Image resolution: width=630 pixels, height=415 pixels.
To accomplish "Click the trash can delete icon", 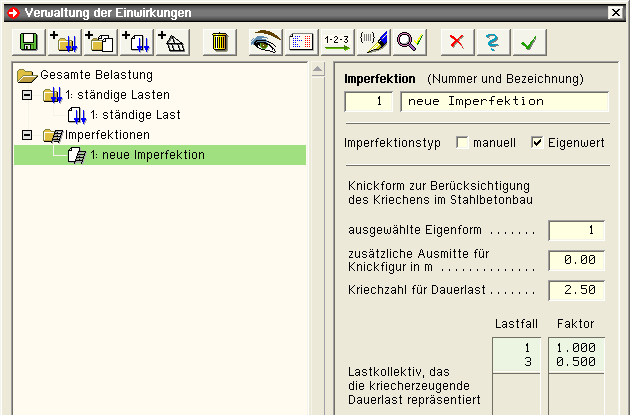I will 219,41.
